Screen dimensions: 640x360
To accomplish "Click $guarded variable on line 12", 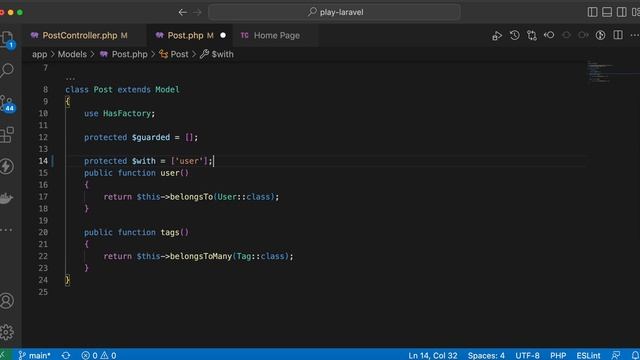I will [151, 137].
